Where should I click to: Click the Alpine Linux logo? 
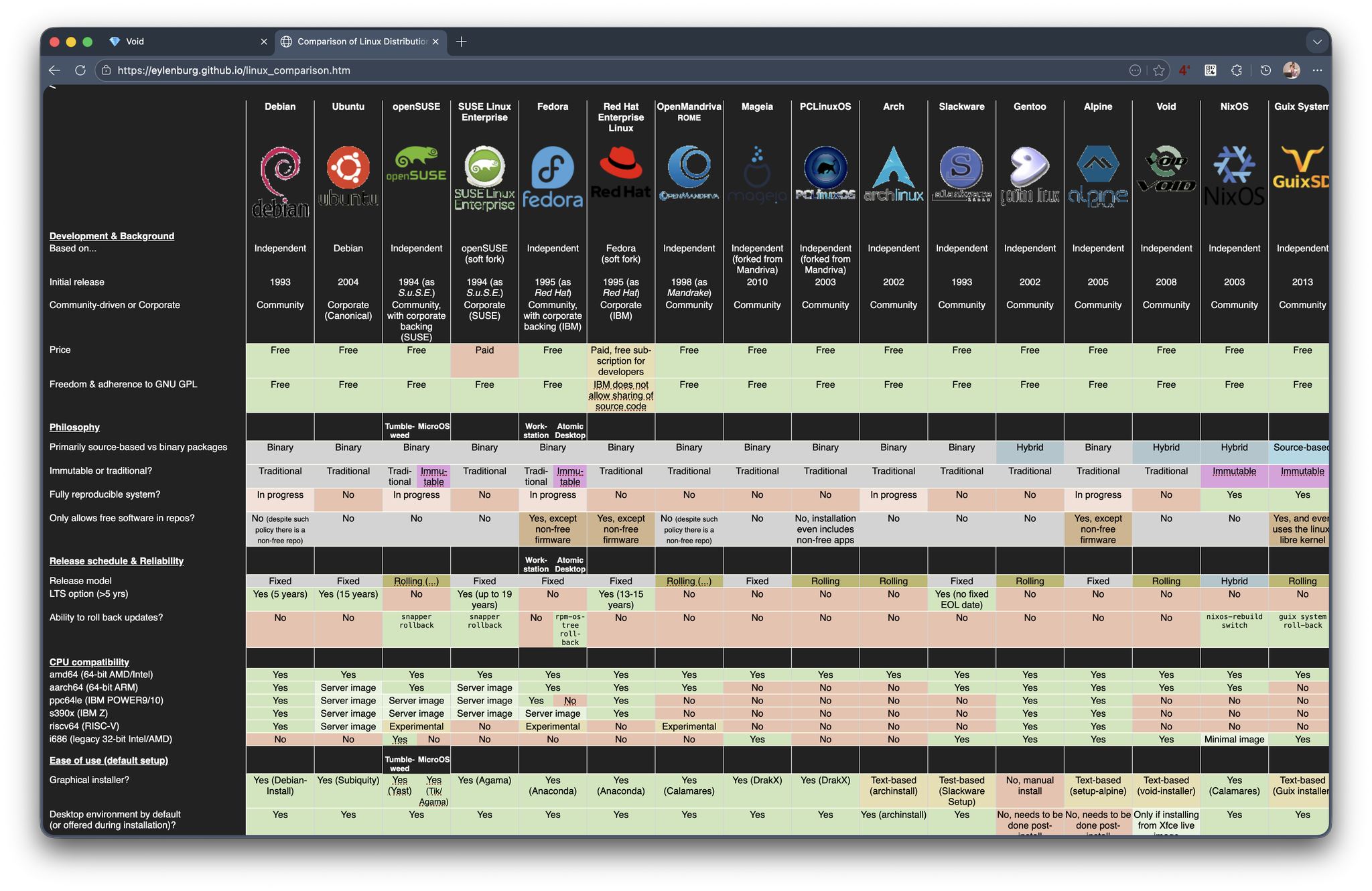(x=1098, y=176)
